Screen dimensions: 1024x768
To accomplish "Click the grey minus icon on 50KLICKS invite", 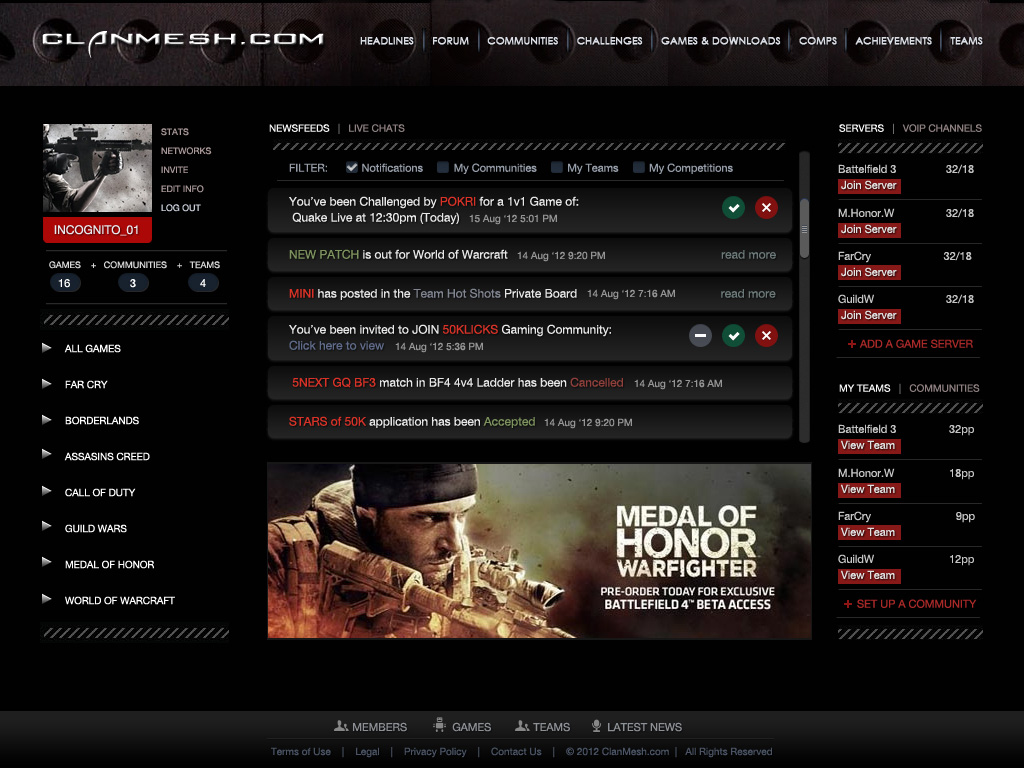I will click(701, 336).
